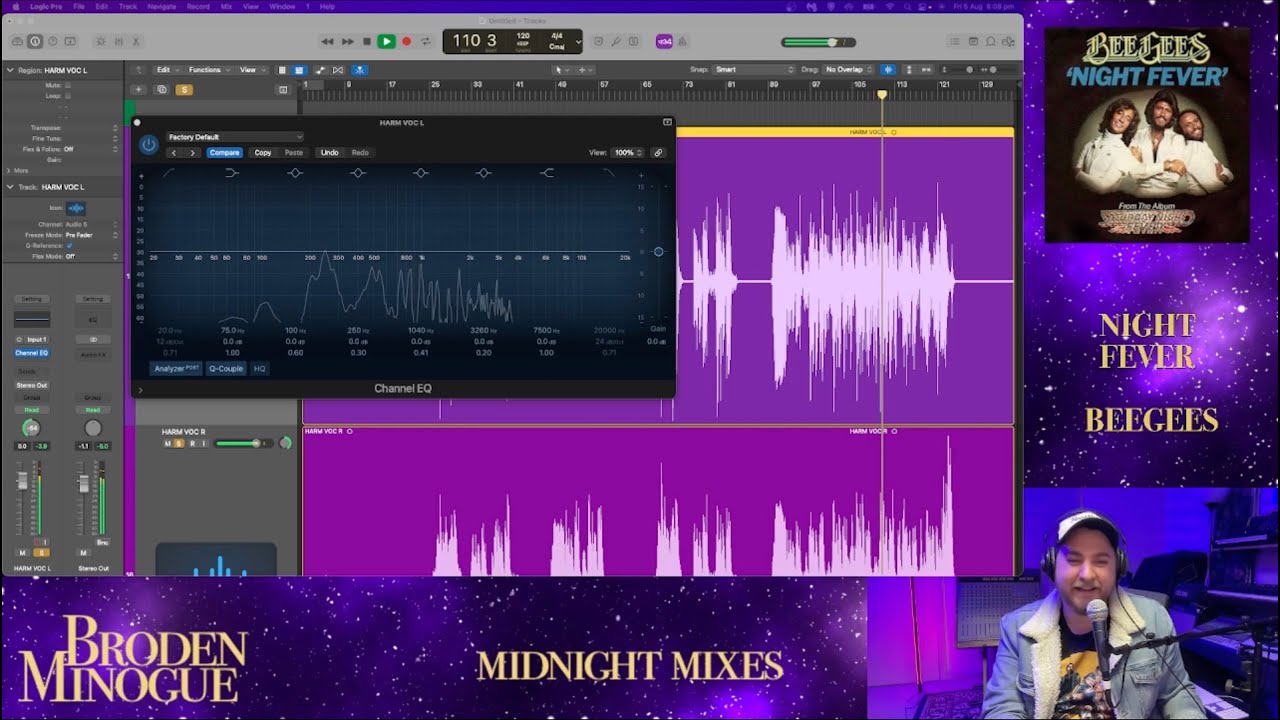
Task: Click Undo in the Channel EQ header
Action: click(329, 153)
